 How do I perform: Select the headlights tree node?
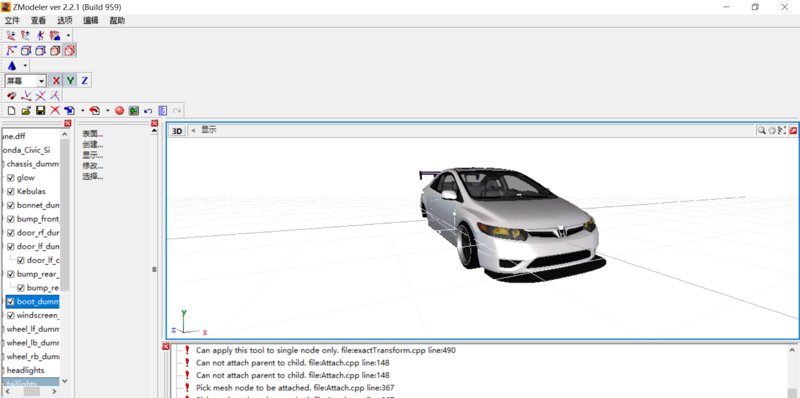[x=26, y=370]
